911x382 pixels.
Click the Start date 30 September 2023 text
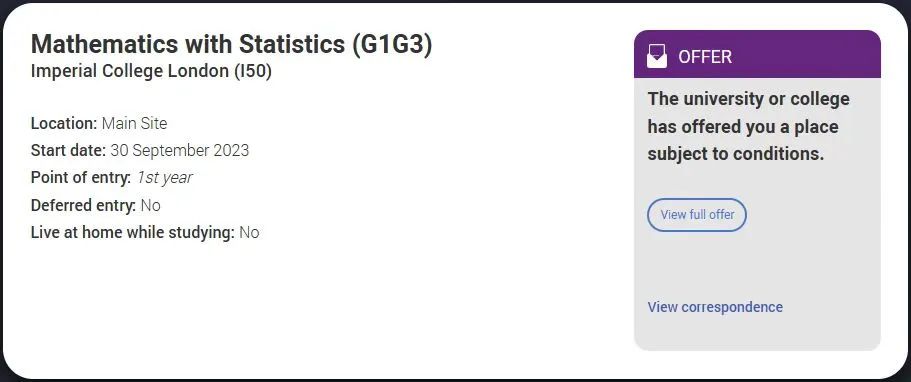[x=140, y=151]
